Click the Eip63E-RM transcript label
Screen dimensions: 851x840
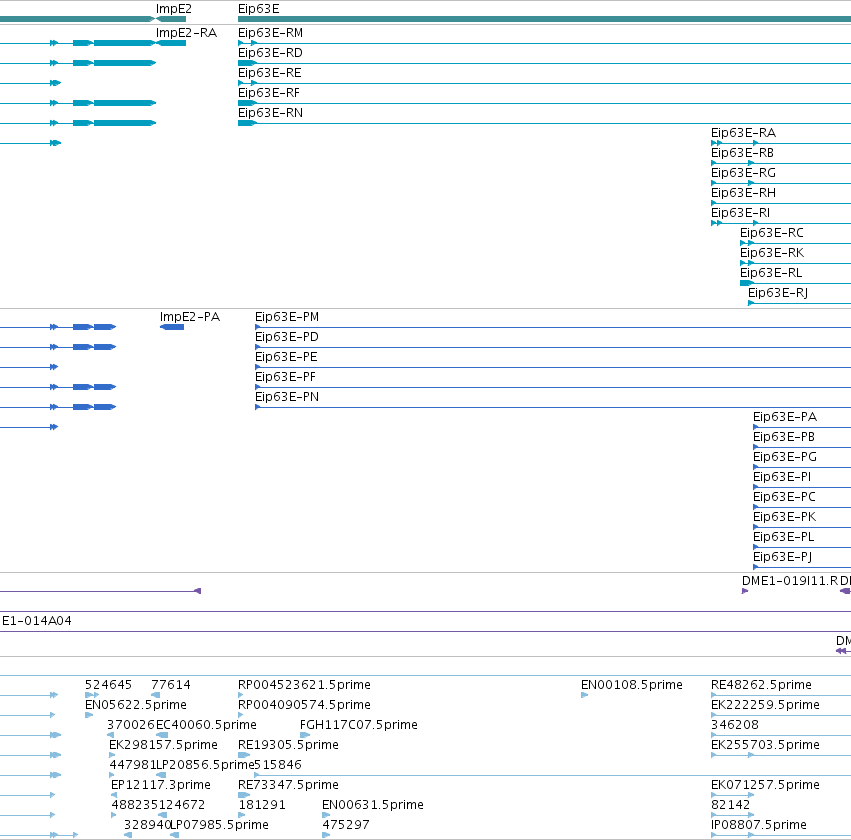tap(270, 33)
